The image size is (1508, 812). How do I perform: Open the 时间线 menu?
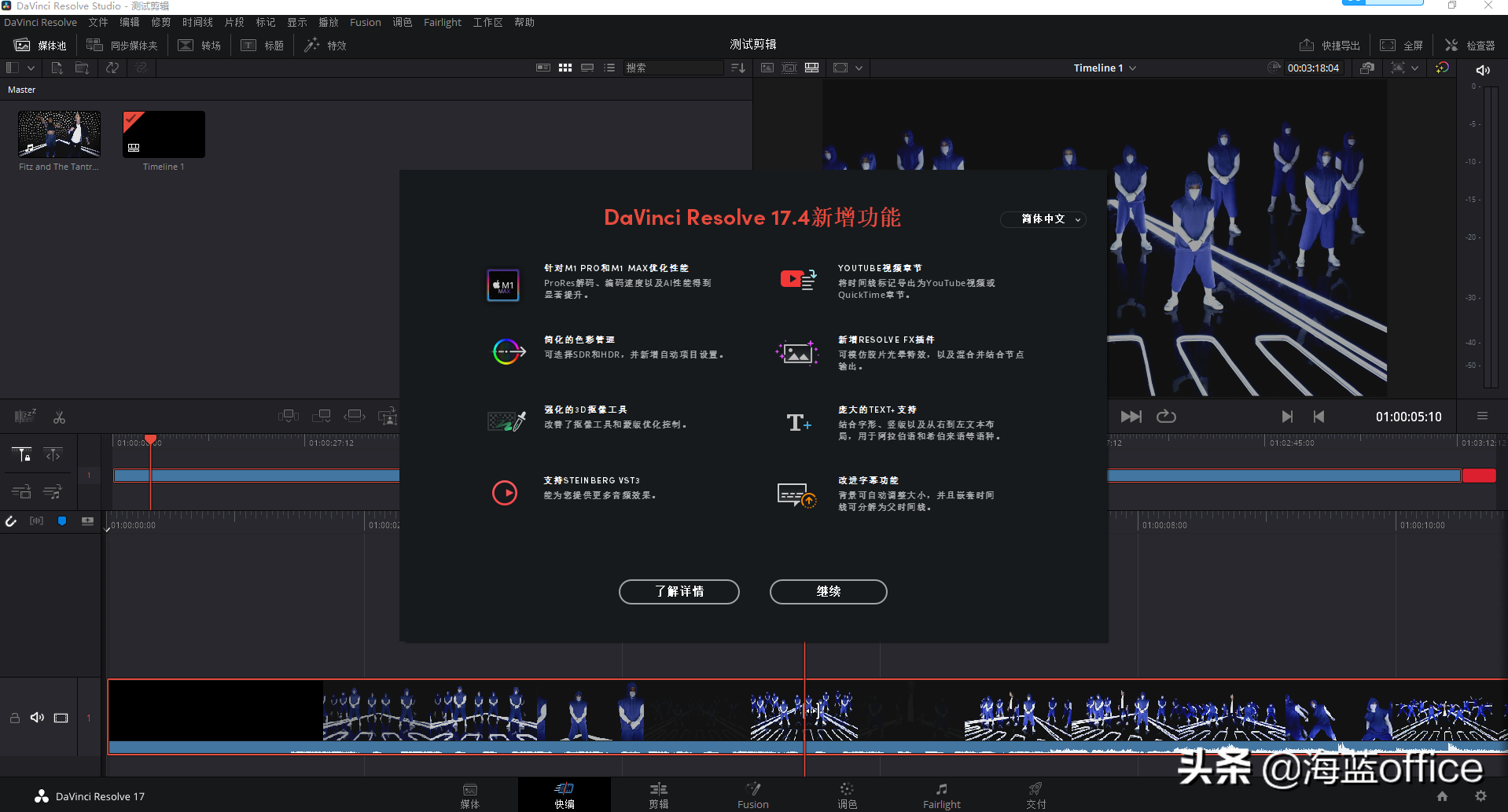point(197,23)
